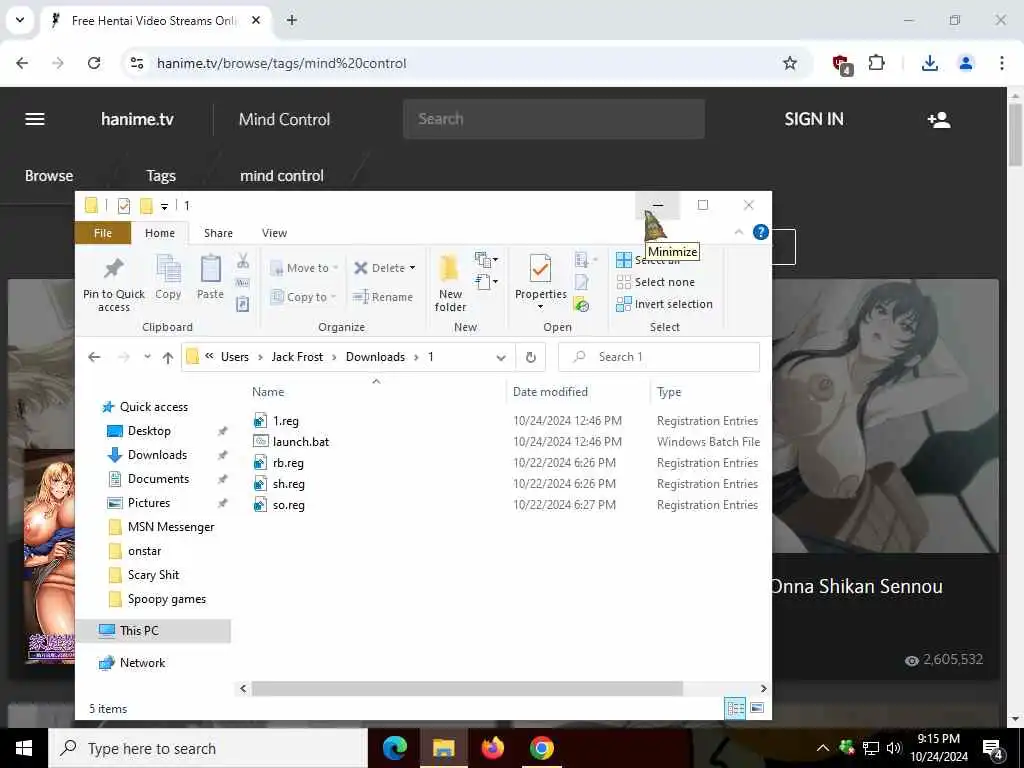
Task: Click the Browse breadcrumb link
Action: pyautogui.click(x=49, y=176)
